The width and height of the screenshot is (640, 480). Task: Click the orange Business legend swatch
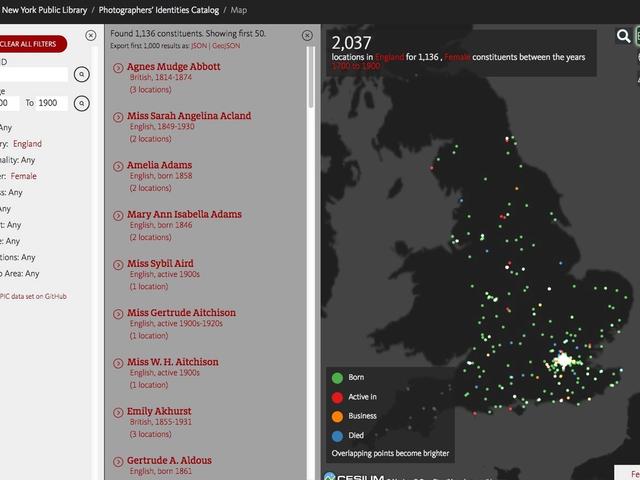point(337,416)
